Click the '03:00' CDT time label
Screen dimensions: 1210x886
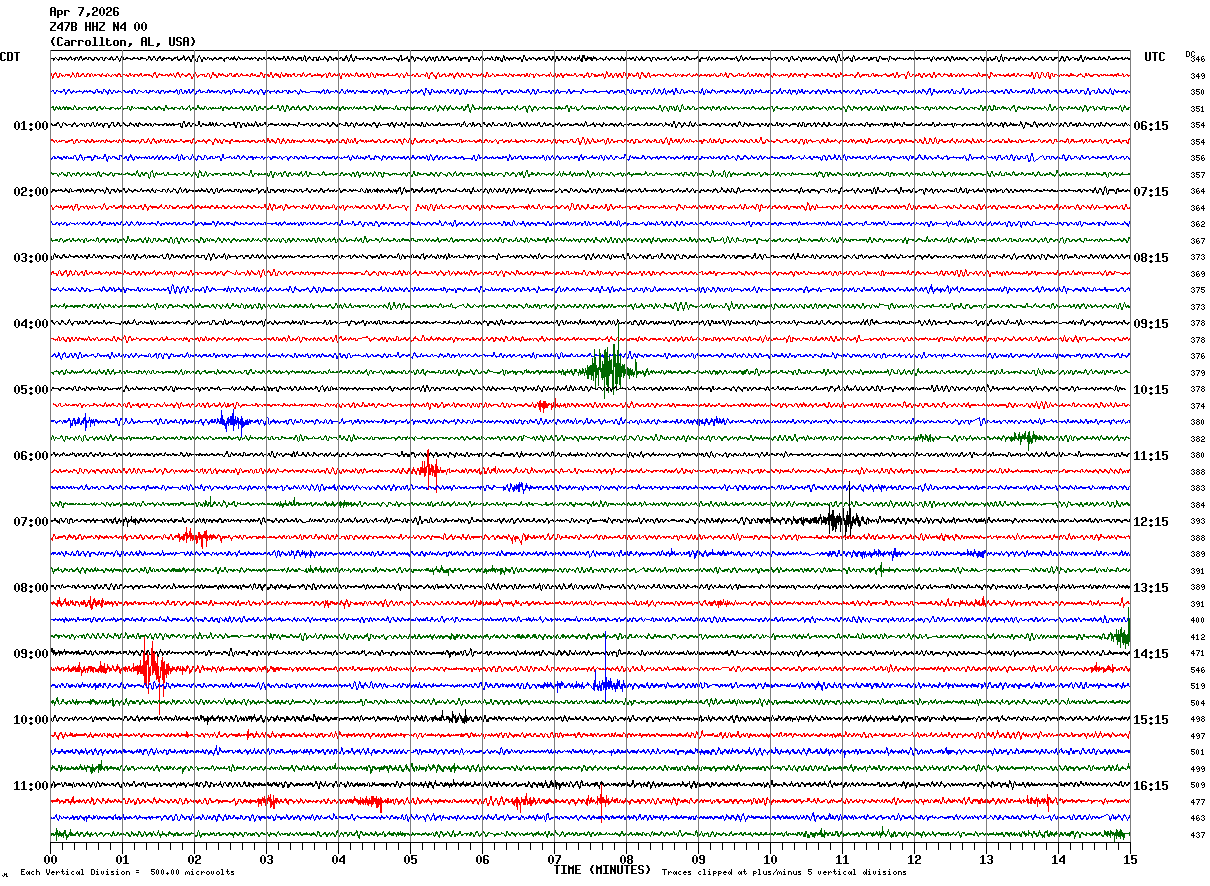31,258
